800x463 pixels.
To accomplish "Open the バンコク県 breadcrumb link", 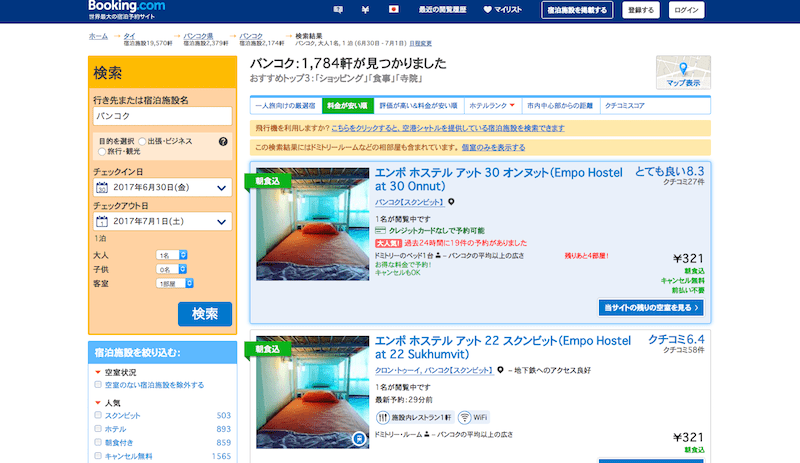I will (198, 36).
